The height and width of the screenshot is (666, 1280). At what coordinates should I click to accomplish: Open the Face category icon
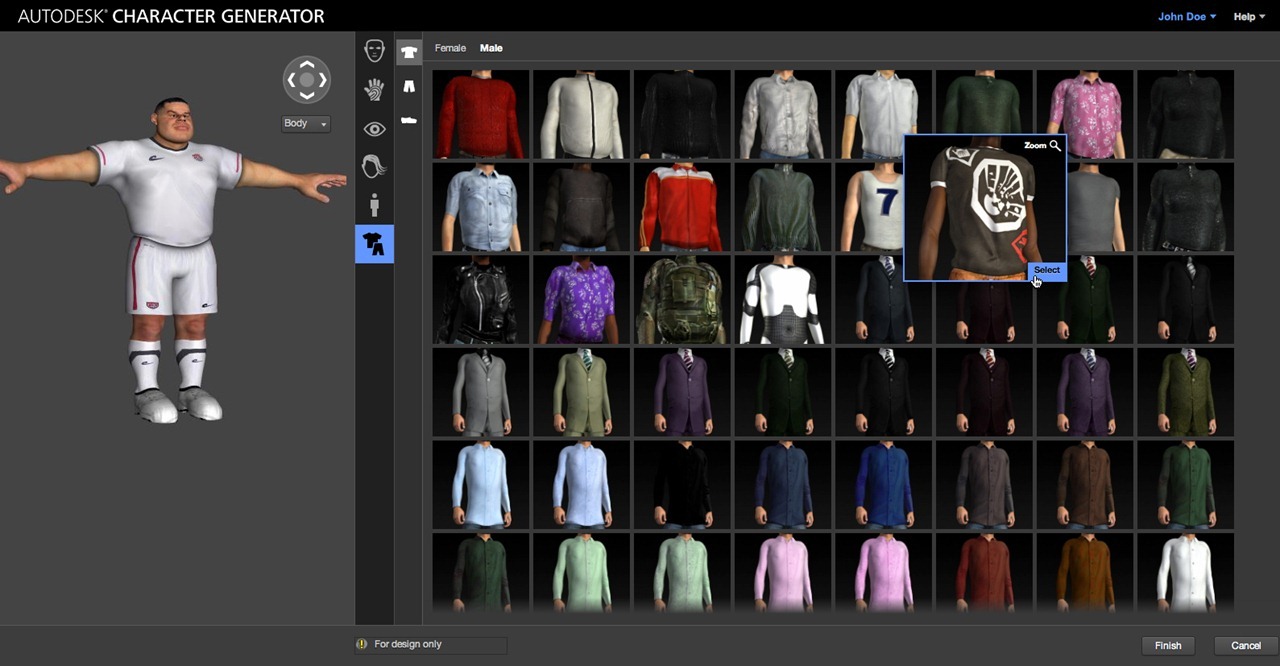[374, 50]
